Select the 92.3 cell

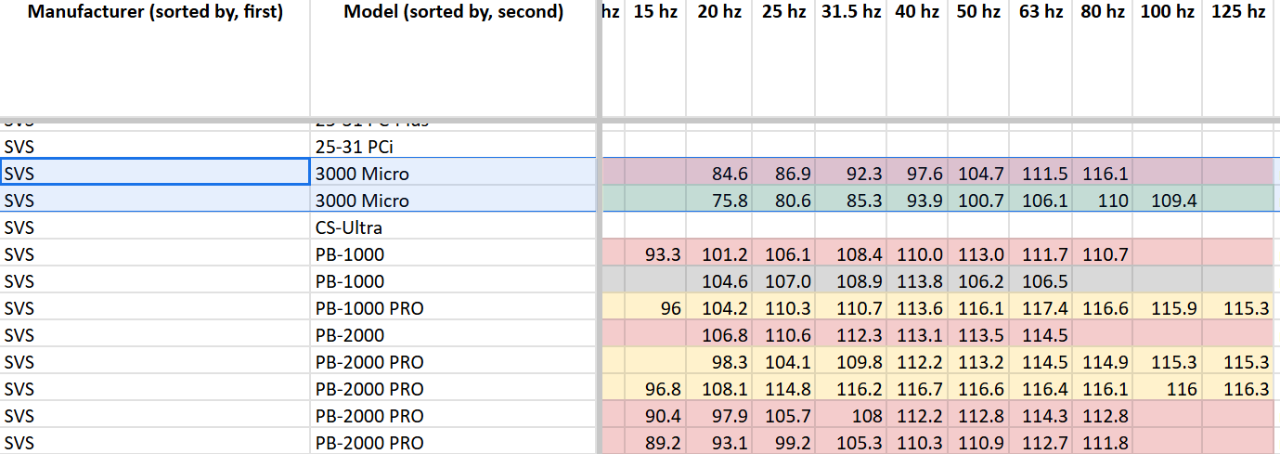pyautogui.click(x=851, y=173)
